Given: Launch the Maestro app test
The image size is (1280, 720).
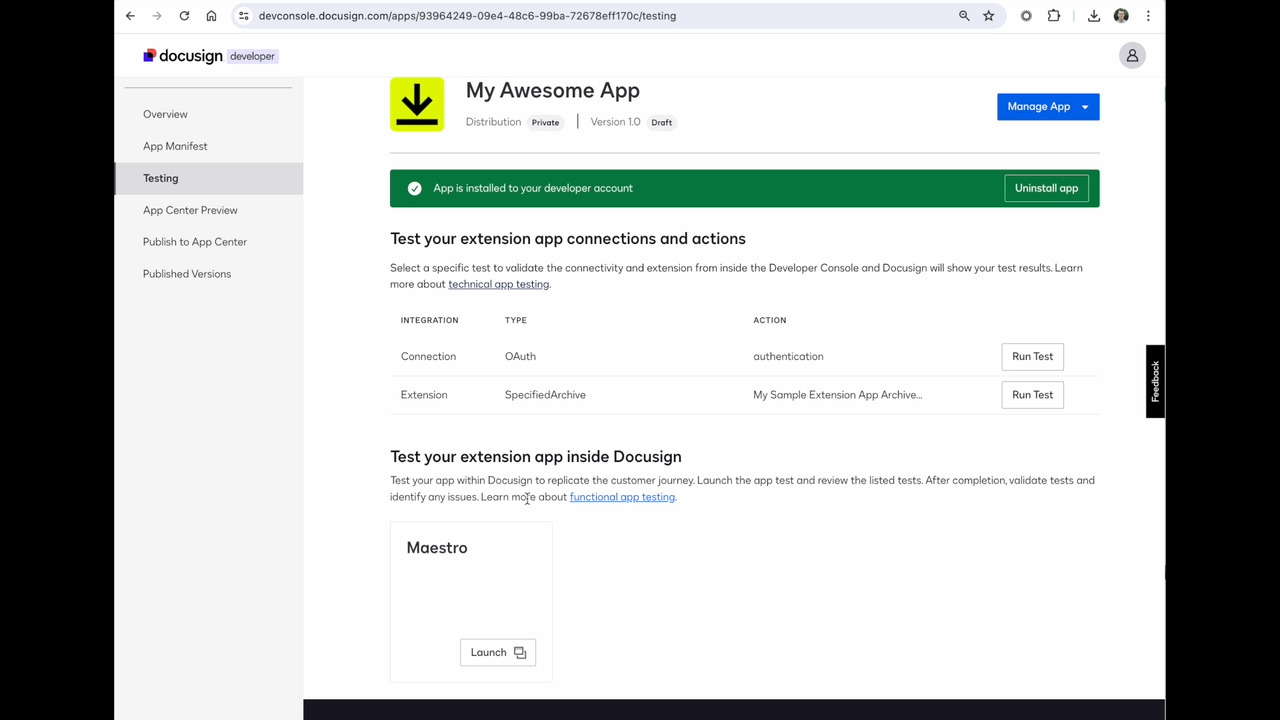Looking at the screenshot, I should click(497, 653).
